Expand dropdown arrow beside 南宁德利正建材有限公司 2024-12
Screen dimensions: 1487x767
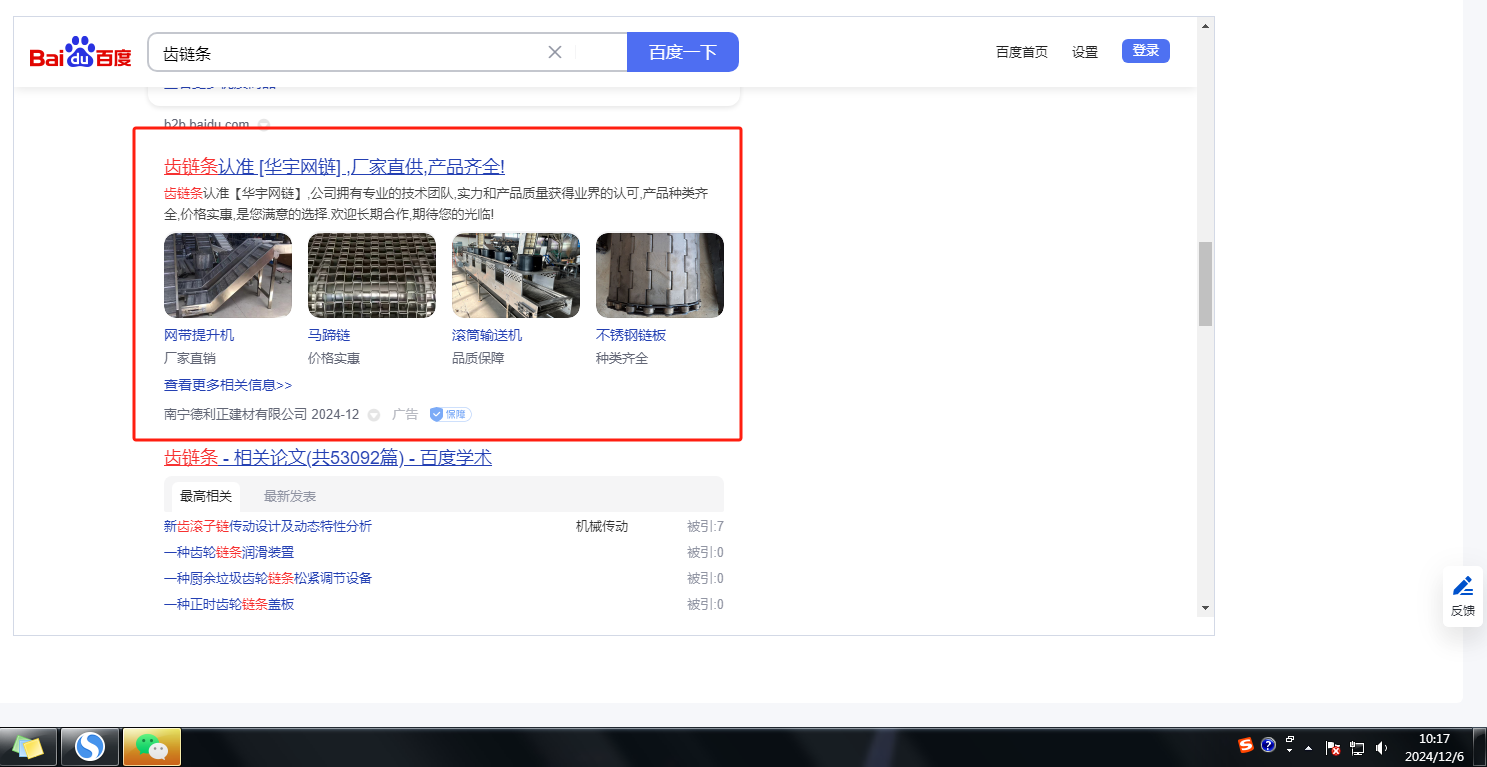pyautogui.click(x=374, y=415)
